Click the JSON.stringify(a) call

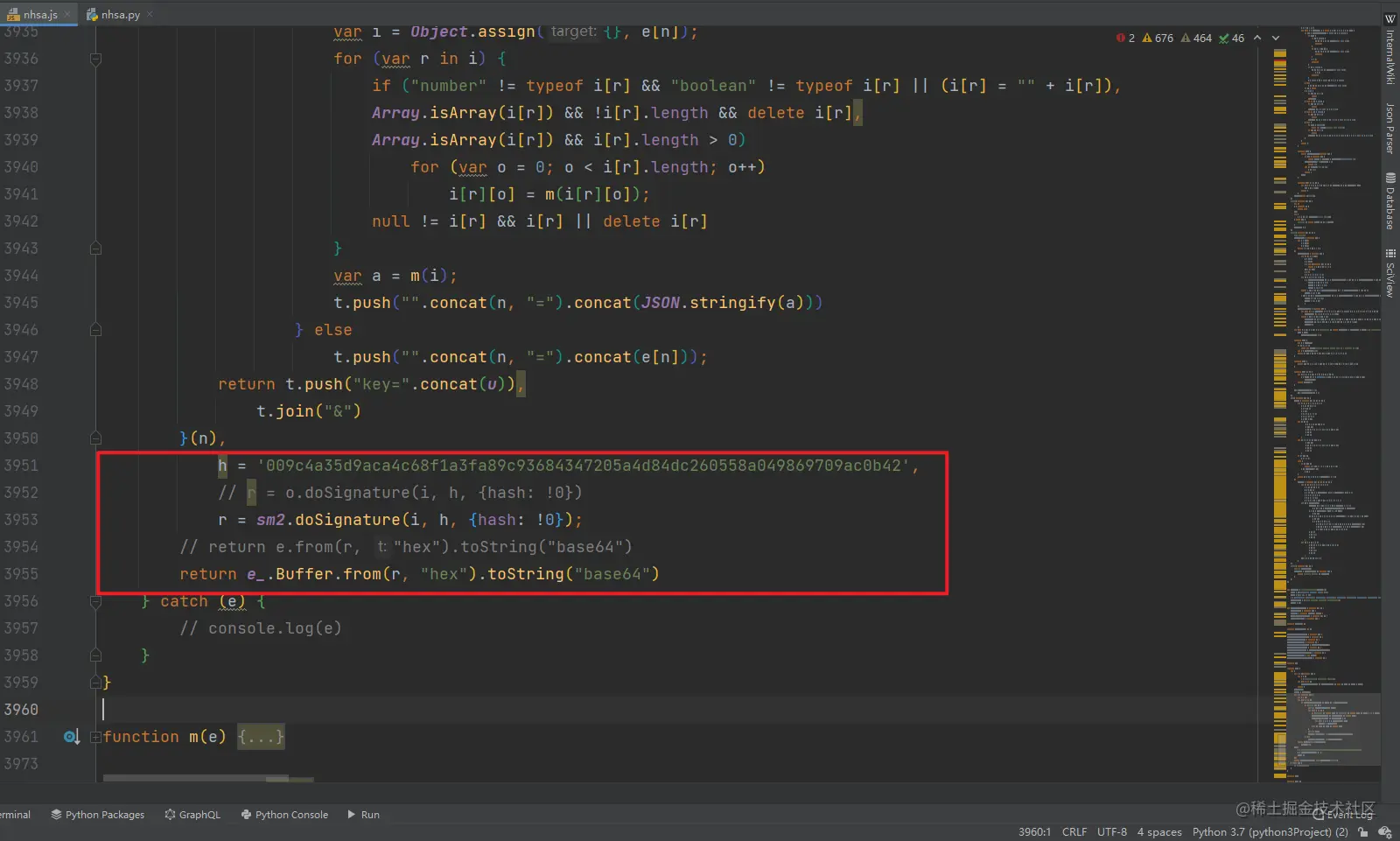722,303
